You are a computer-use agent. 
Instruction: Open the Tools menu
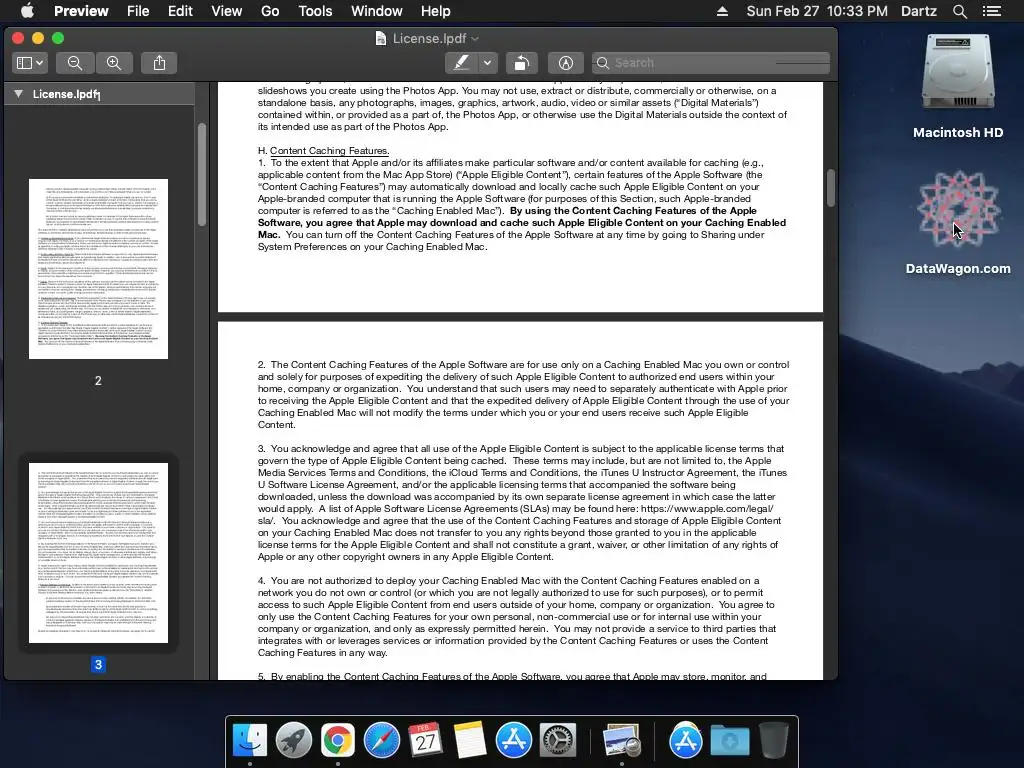coord(315,11)
